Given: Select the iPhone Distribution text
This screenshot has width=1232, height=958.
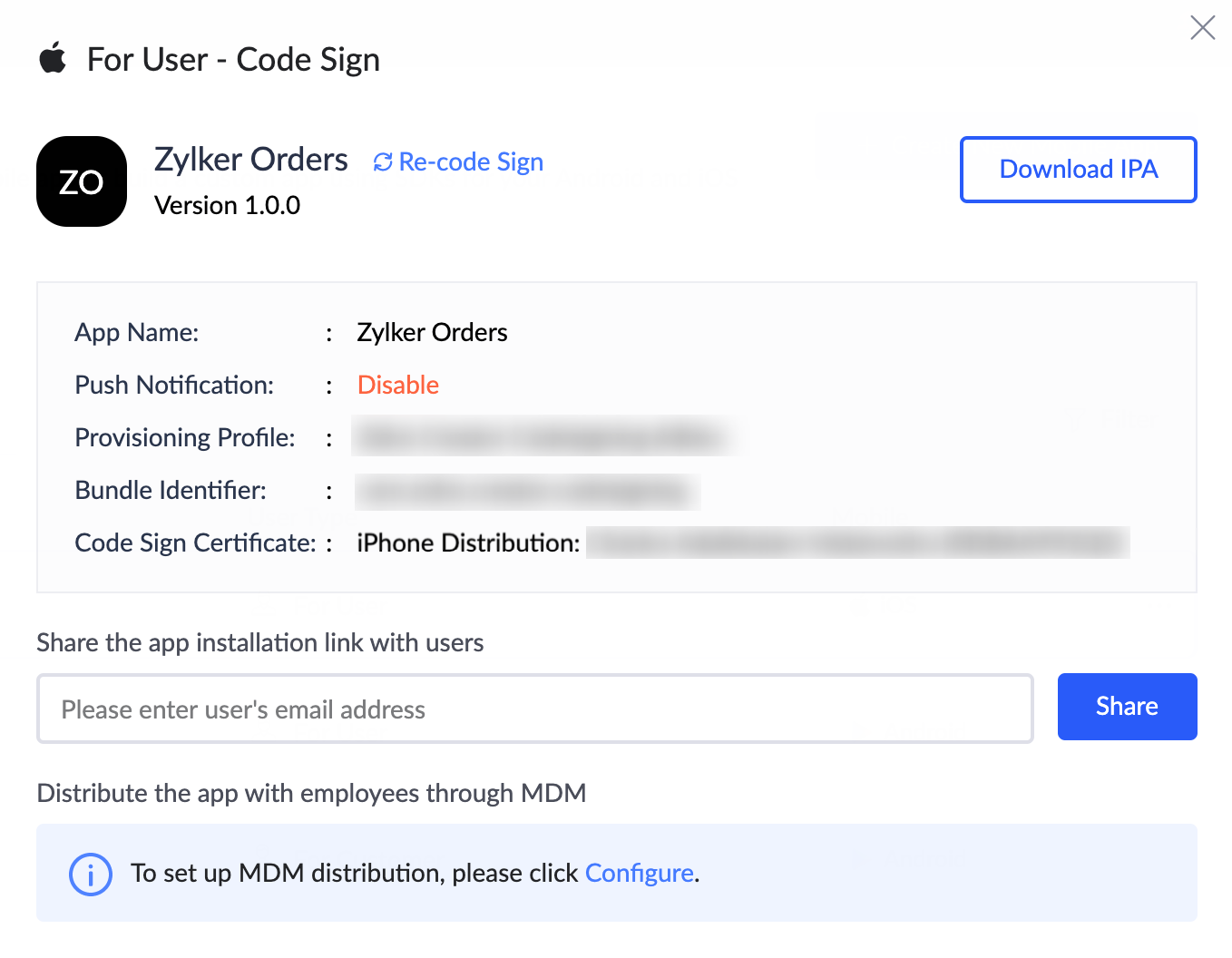Looking at the screenshot, I should tap(467, 543).
